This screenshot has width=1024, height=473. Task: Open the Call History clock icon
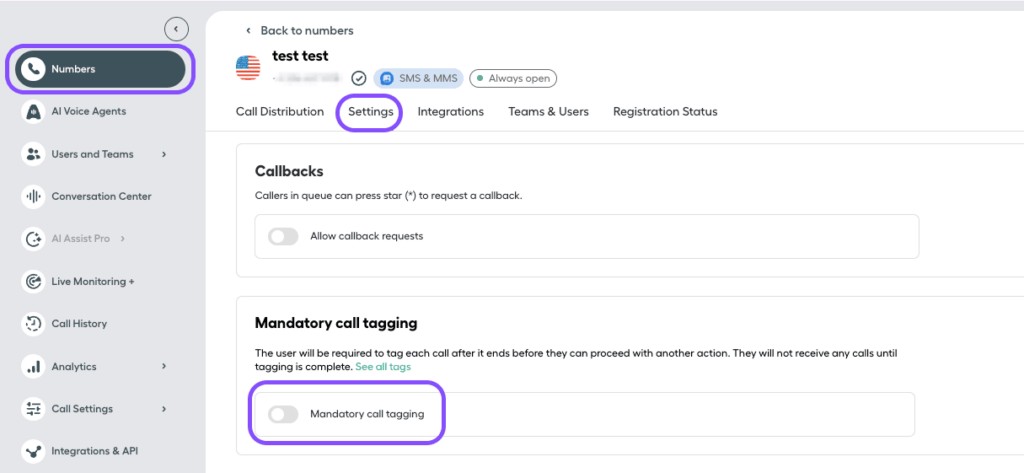[x=33, y=324]
